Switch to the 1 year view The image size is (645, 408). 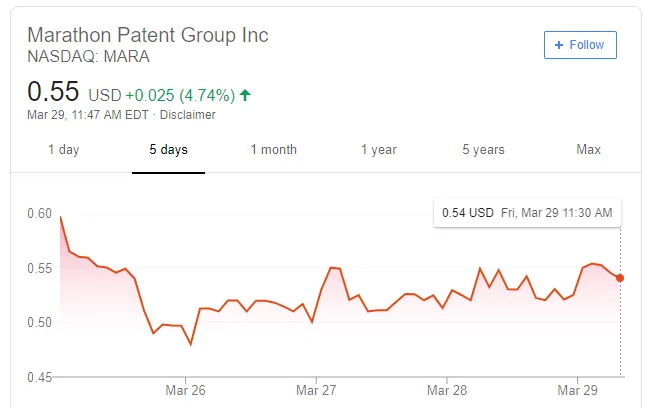(x=379, y=150)
